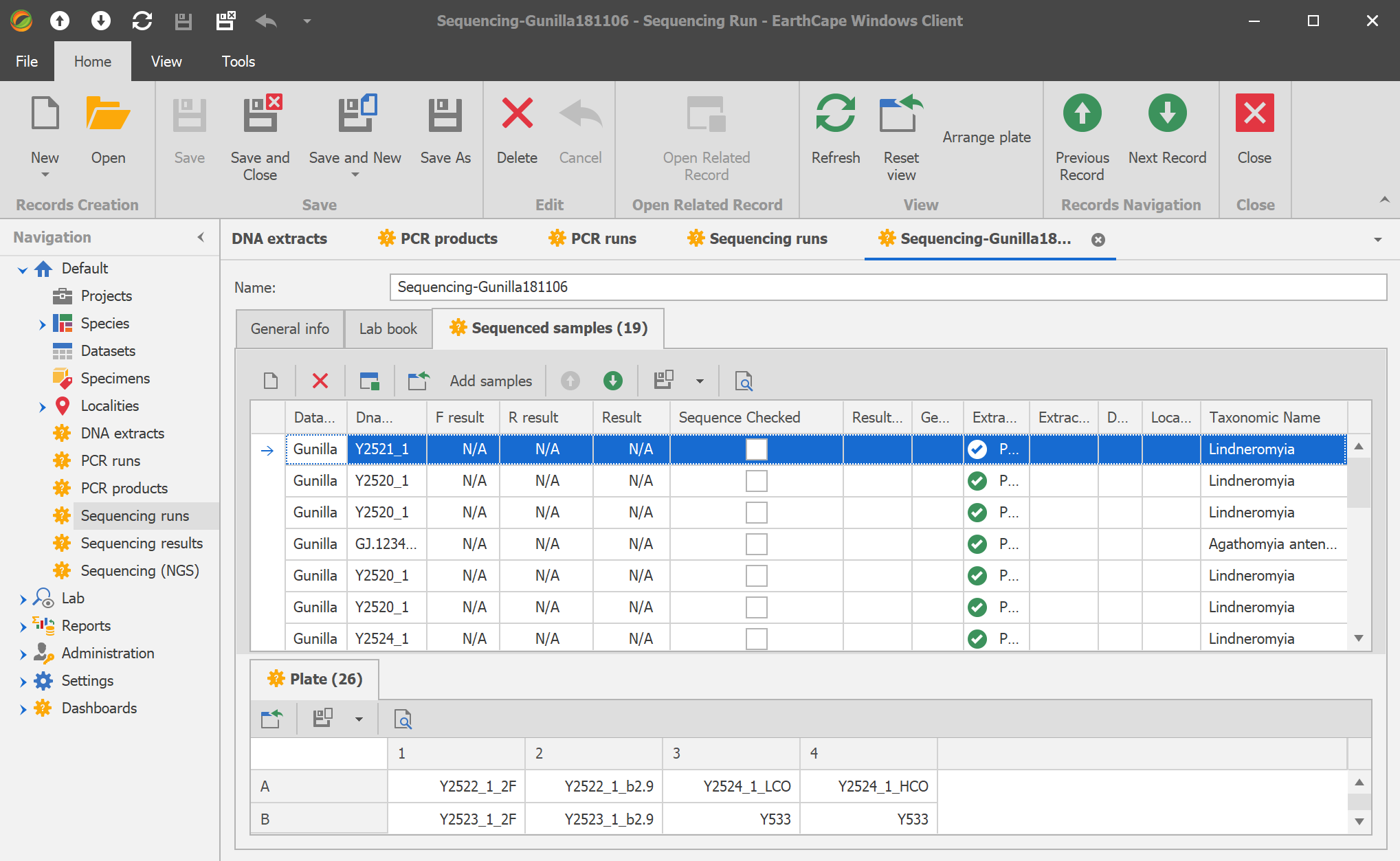Switch to the DNA extracts document tab
1400x861 pixels.
tap(280, 238)
